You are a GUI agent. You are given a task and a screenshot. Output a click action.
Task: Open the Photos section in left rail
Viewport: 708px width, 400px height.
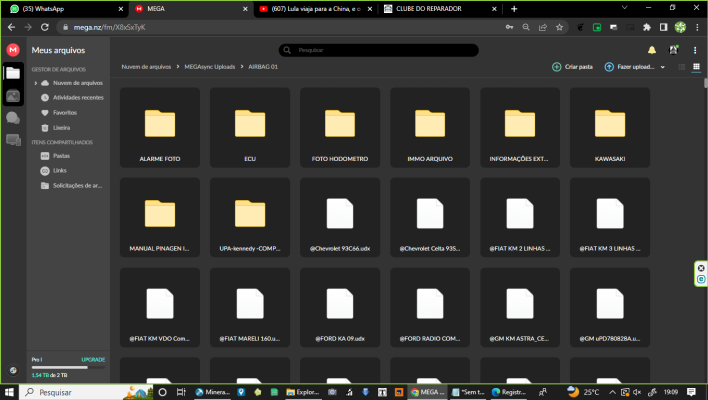click(13, 95)
